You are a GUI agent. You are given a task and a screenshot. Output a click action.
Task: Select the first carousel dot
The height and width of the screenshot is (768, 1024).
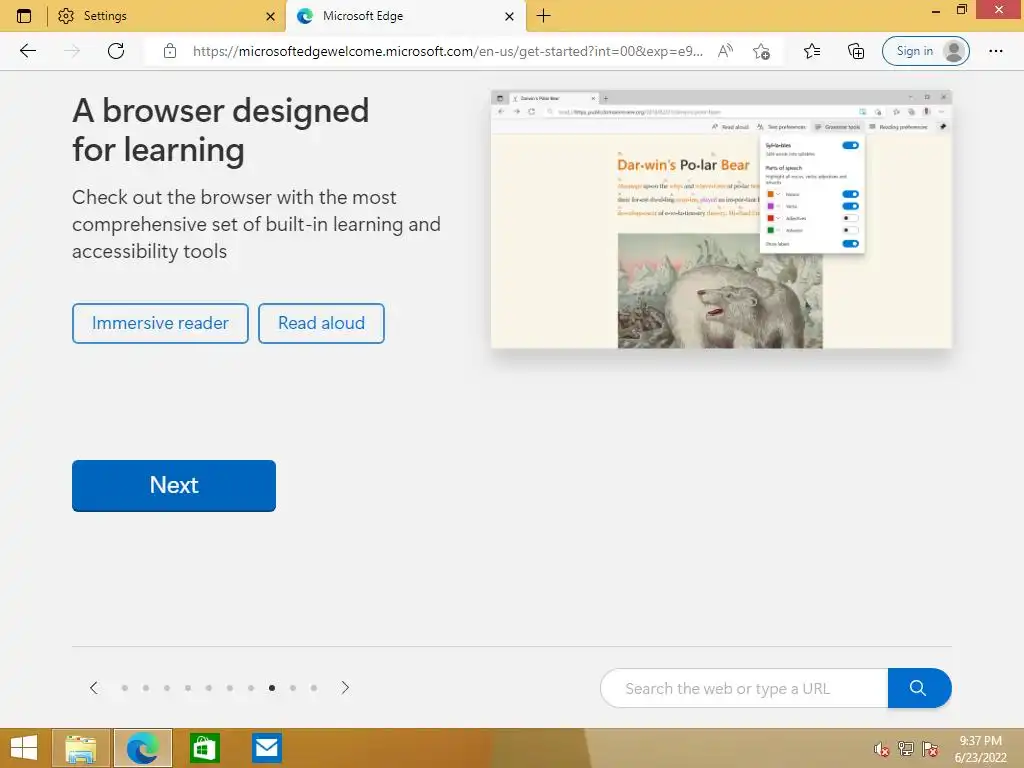[x=125, y=688]
